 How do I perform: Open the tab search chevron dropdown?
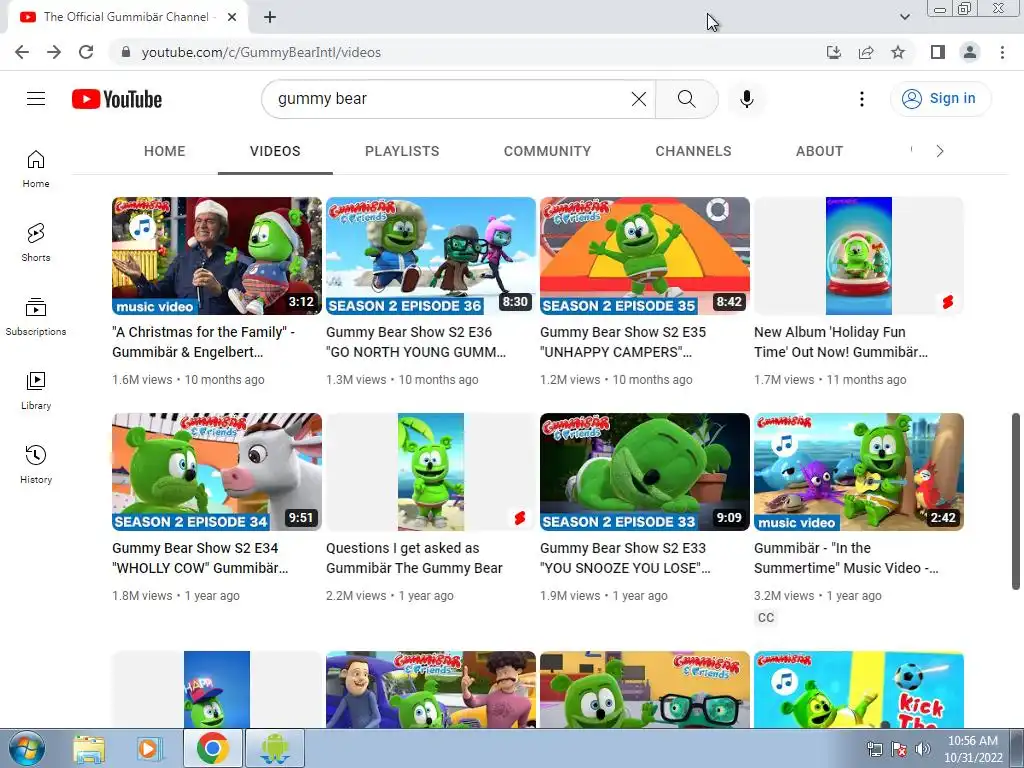[x=904, y=17]
